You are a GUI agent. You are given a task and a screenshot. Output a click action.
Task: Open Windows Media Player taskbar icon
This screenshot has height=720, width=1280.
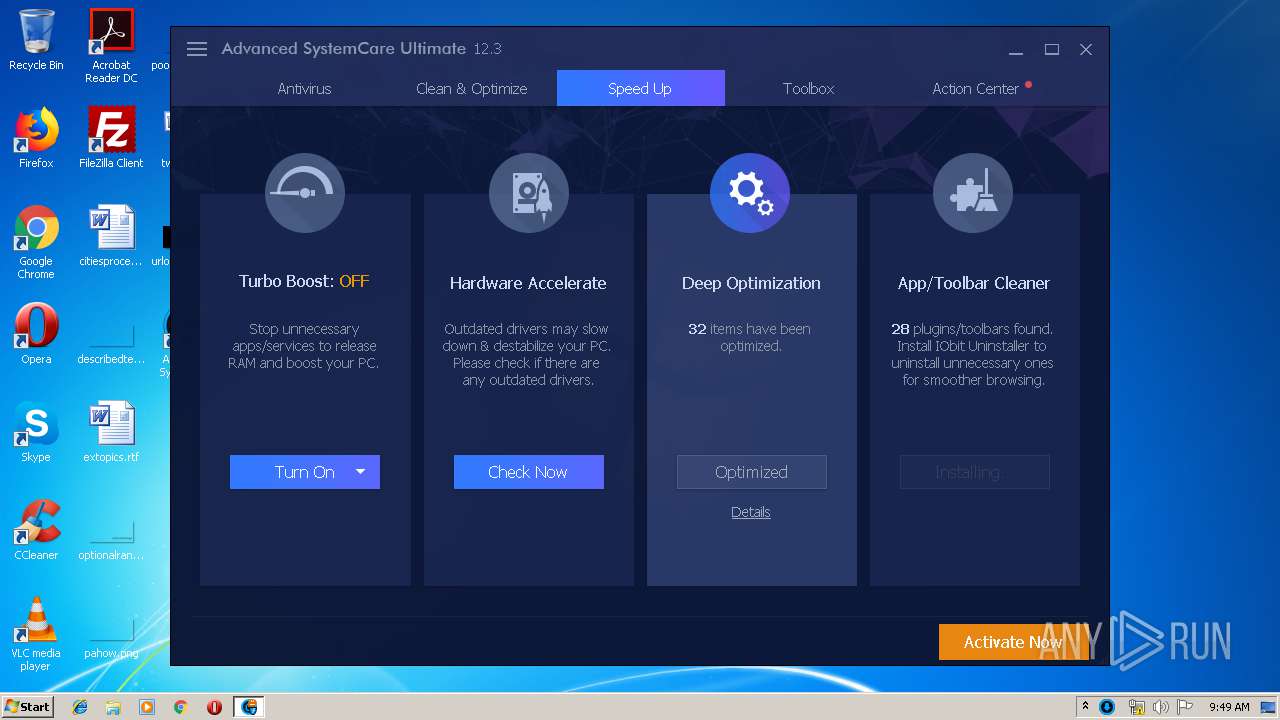[x=147, y=707]
